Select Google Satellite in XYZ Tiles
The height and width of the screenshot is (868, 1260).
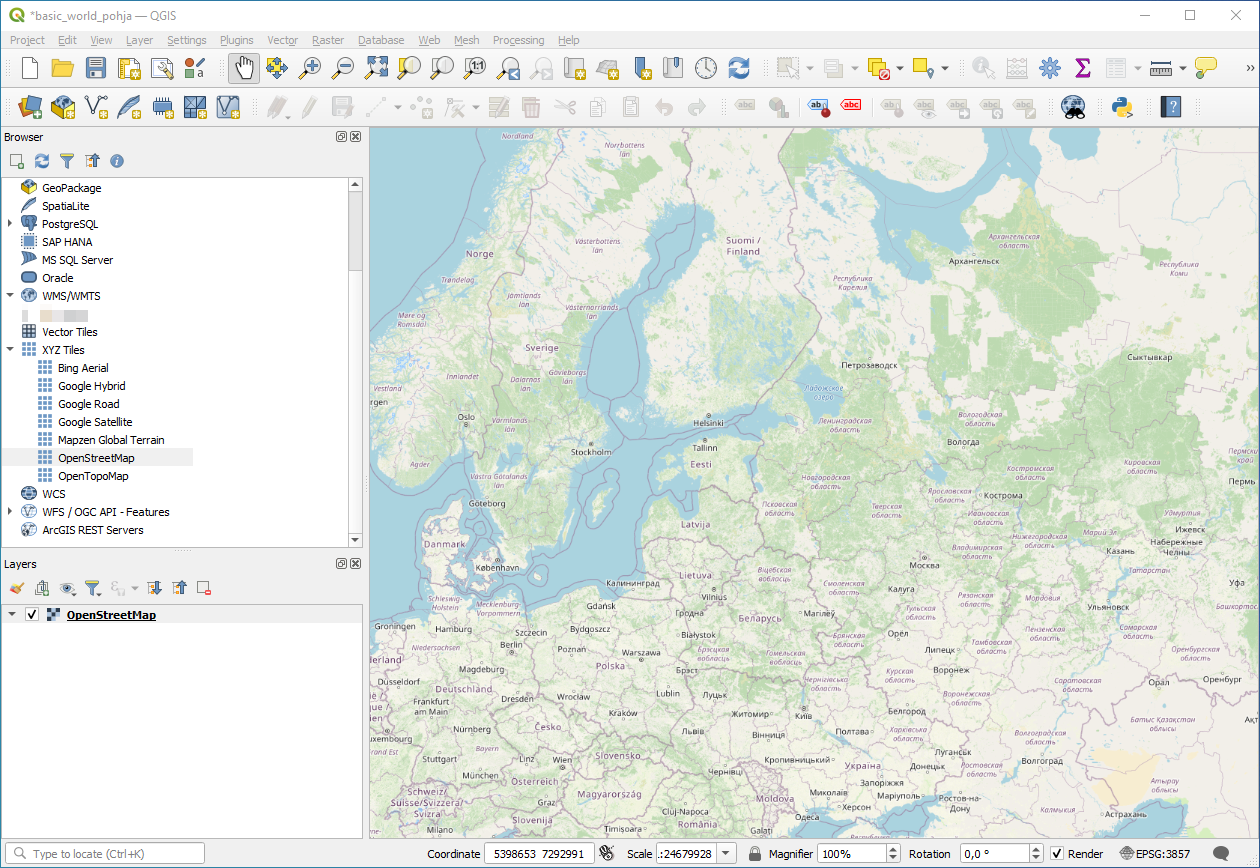point(95,422)
